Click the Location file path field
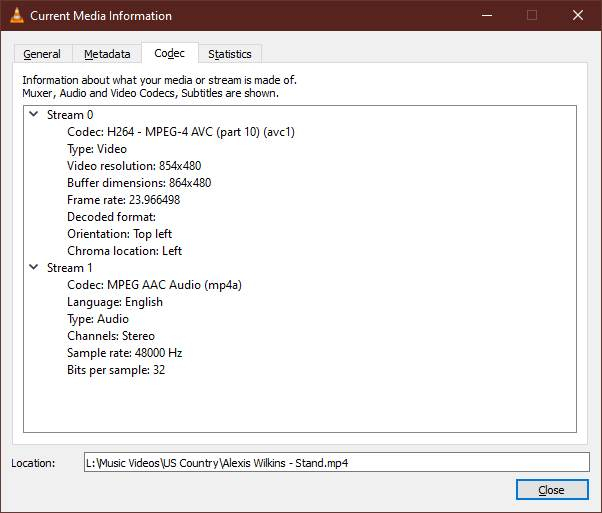This screenshot has width=602, height=513. 336,462
